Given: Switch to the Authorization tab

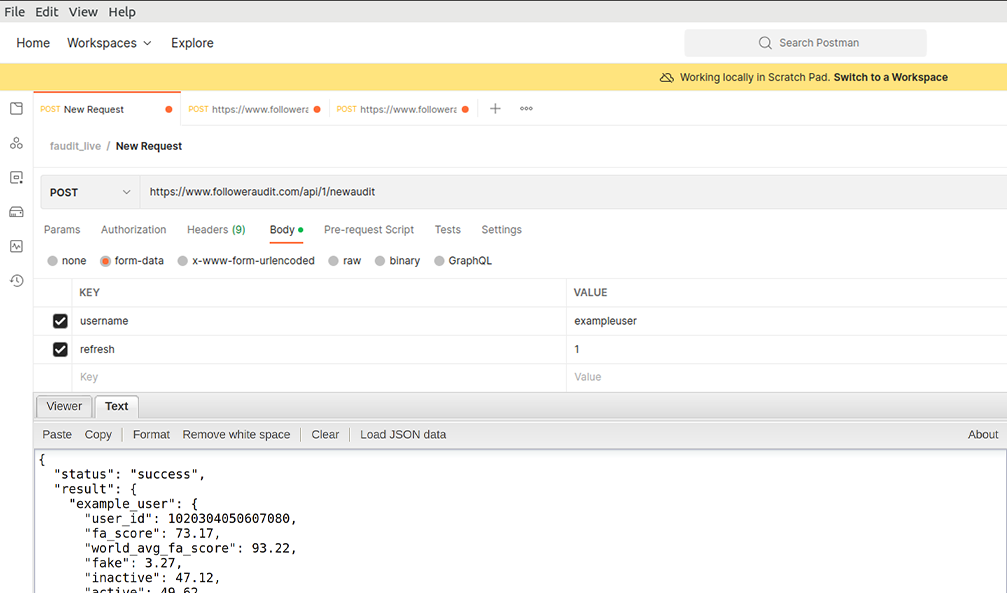Looking at the screenshot, I should 134,230.
